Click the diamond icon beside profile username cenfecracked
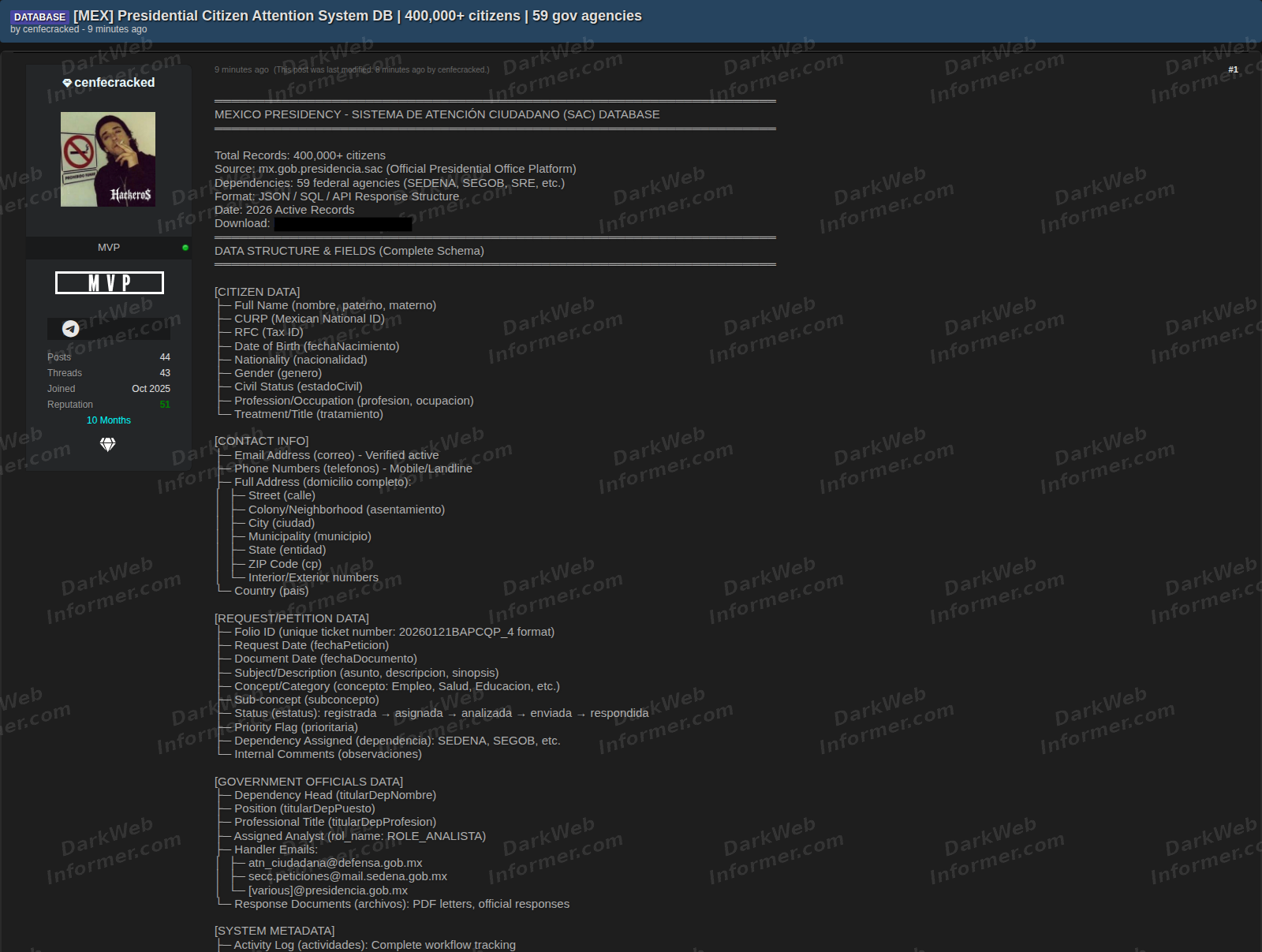The height and width of the screenshot is (952, 1262). [x=67, y=83]
